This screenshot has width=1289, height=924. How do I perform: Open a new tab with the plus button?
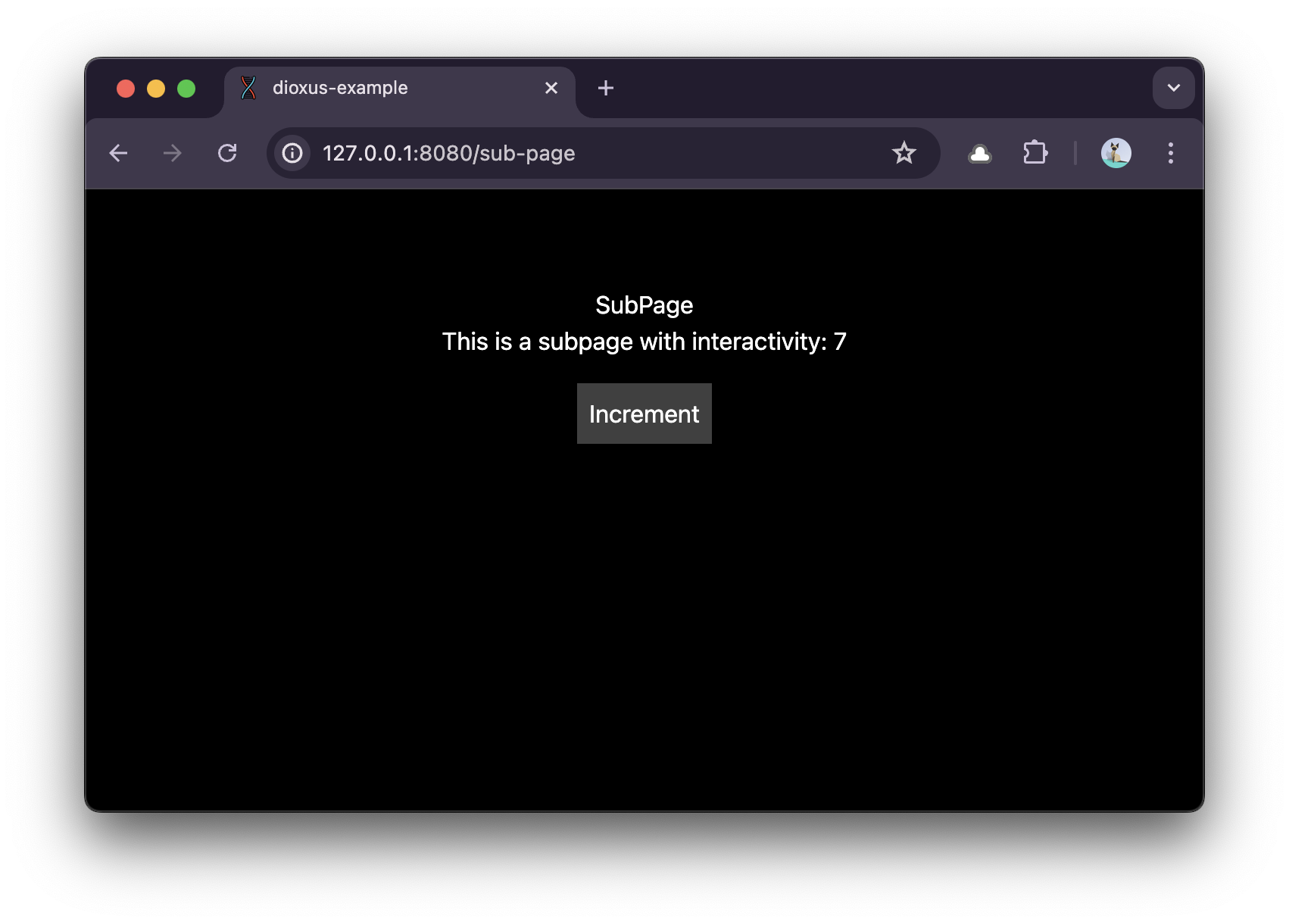coord(605,88)
